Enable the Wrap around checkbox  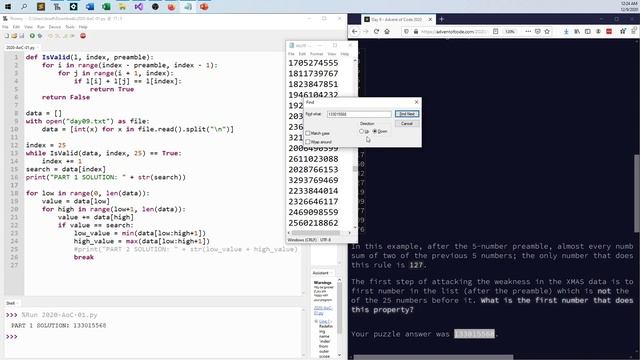pyautogui.click(x=308, y=142)
